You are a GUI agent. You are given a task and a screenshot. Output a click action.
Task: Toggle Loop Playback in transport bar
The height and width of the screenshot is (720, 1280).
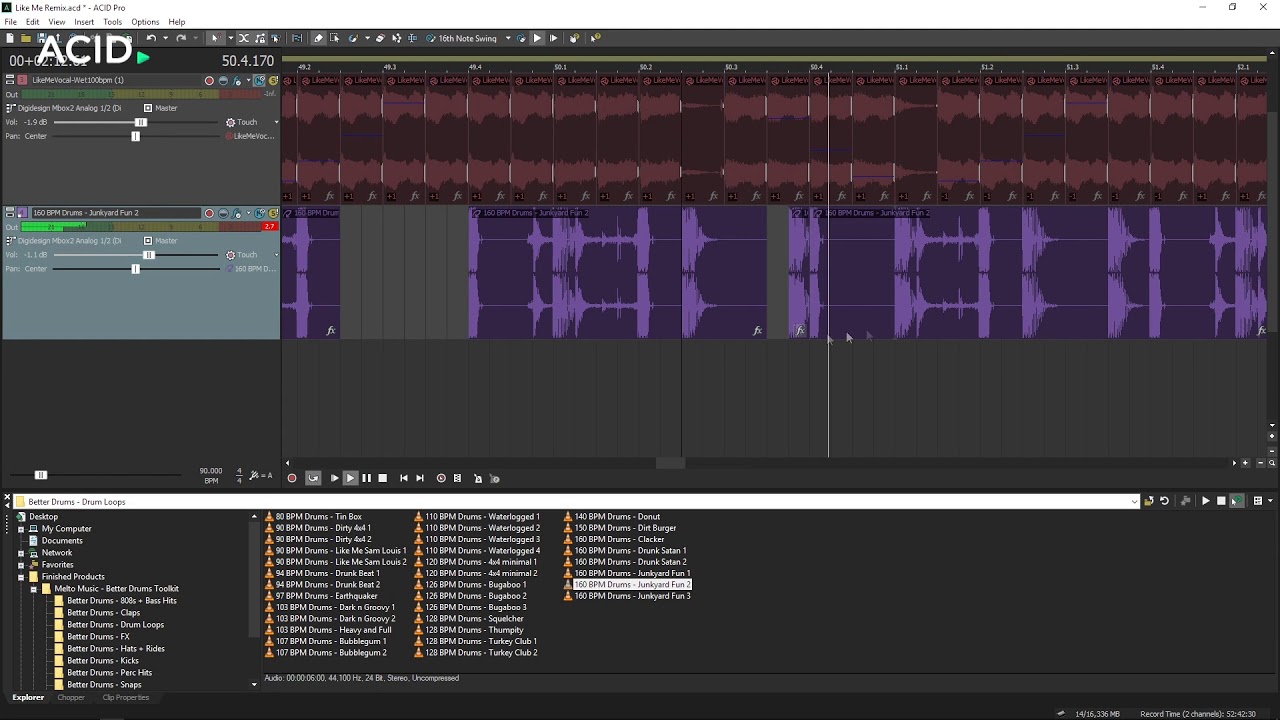point(313,478)
